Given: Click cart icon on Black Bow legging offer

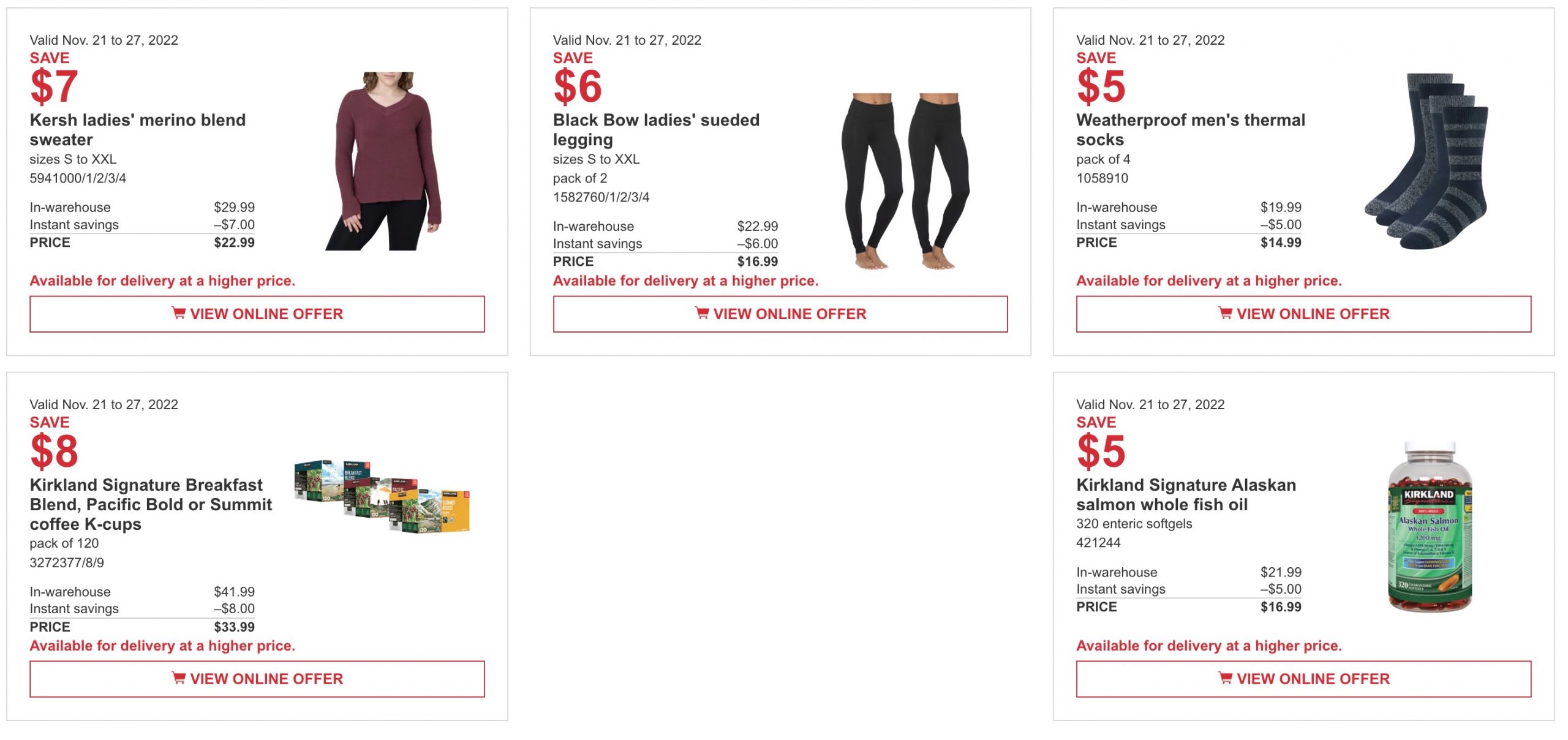Looking at the screenshot, I should (x=702, y=314).
